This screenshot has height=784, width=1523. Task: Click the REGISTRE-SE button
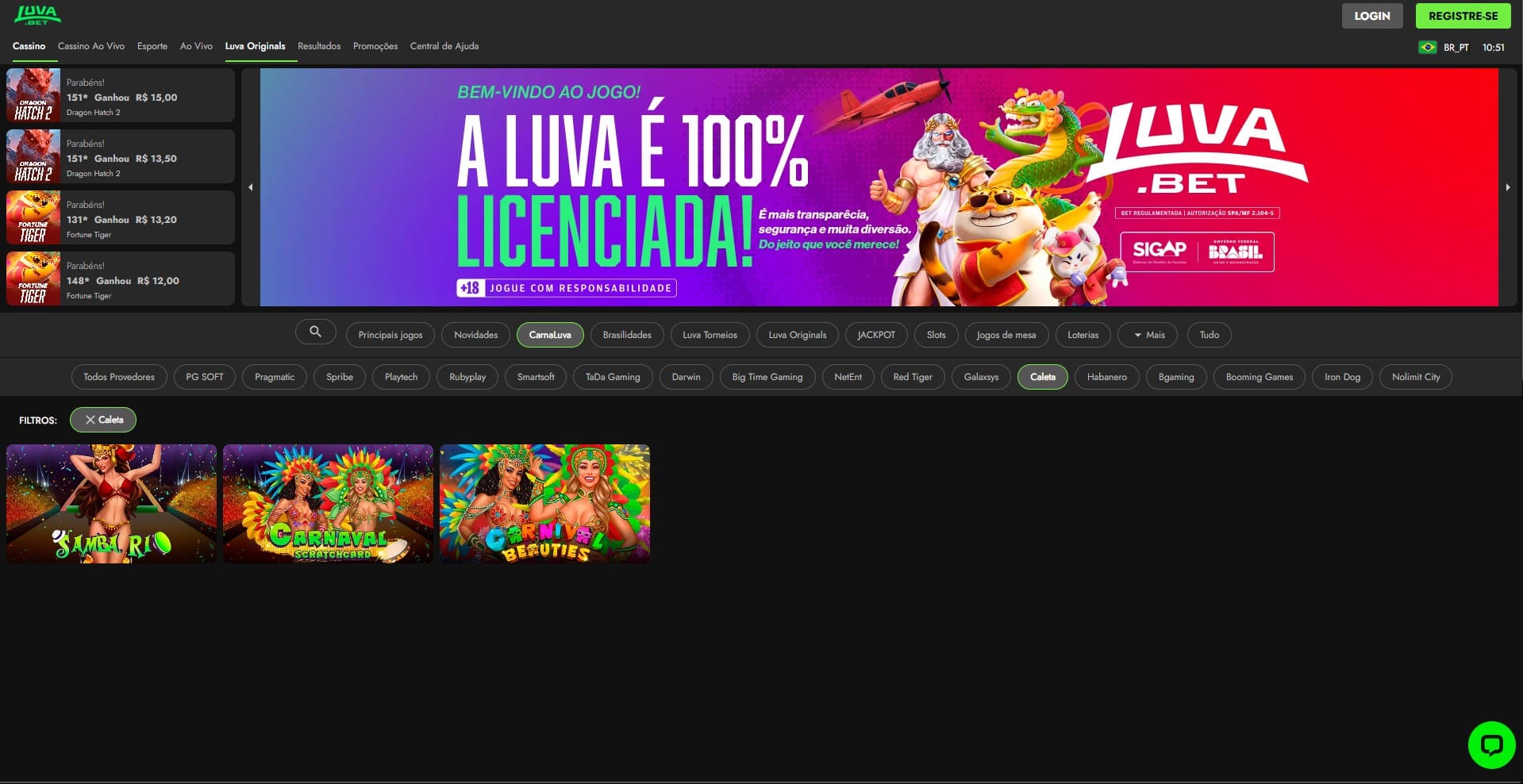(x=1463, y=16)
